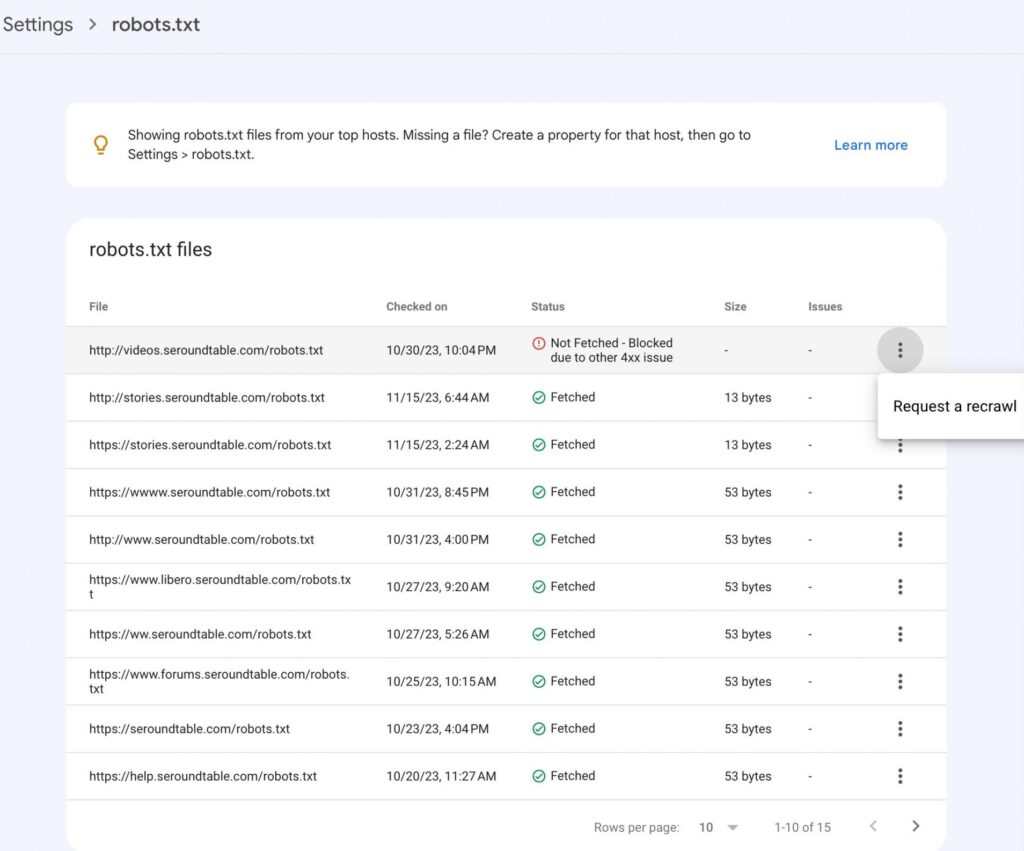Click the lightbulb tip icon
Image resolution: width=1024 pixels, height=851 pixels.
click(x=101, y=144)
